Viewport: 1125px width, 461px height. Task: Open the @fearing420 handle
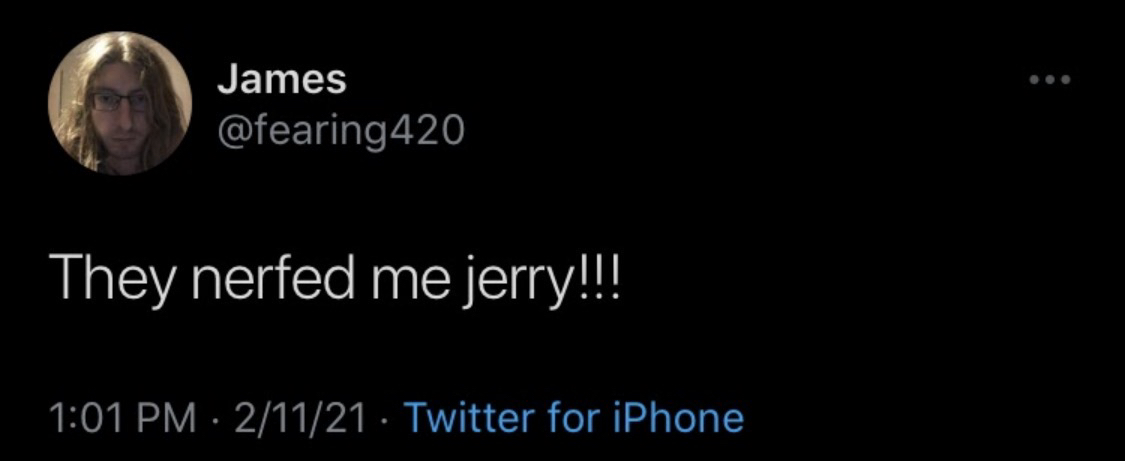click(x=340, y=129)
